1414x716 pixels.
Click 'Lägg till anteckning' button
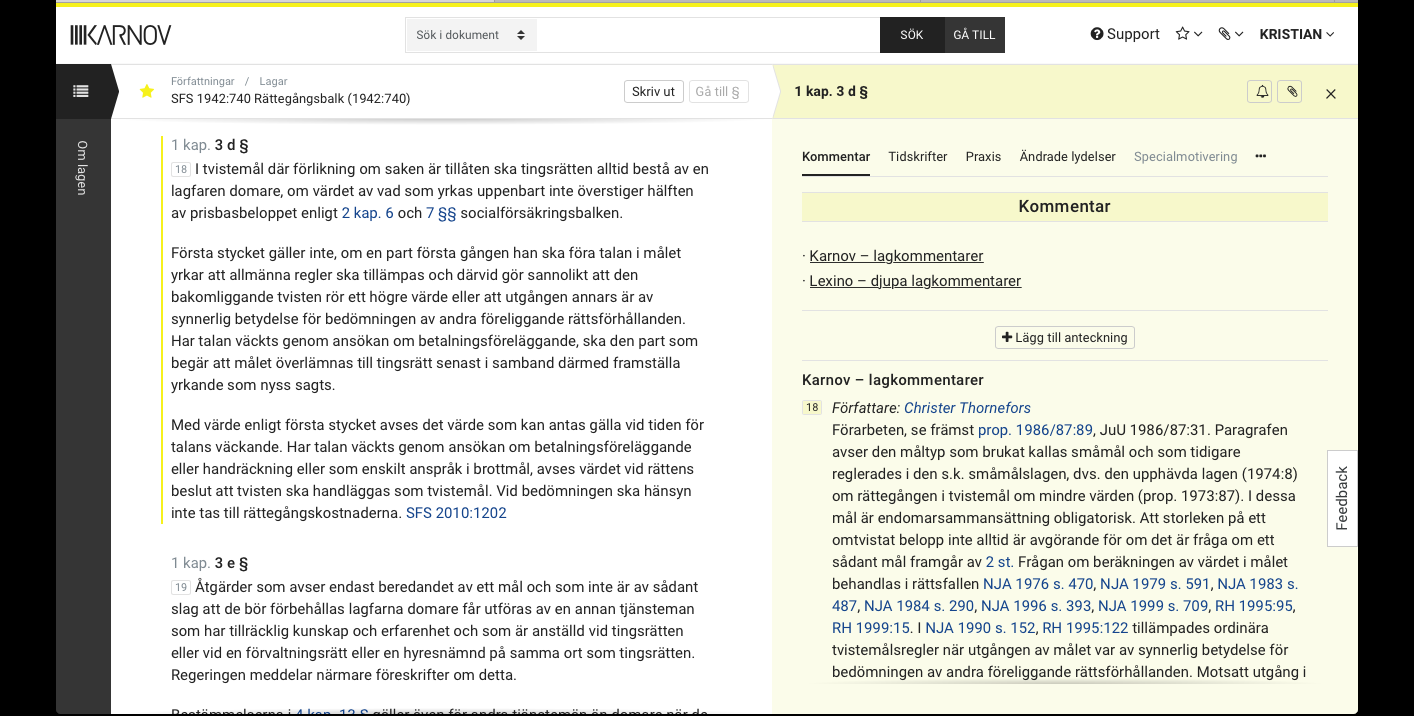coord(1065,337)
